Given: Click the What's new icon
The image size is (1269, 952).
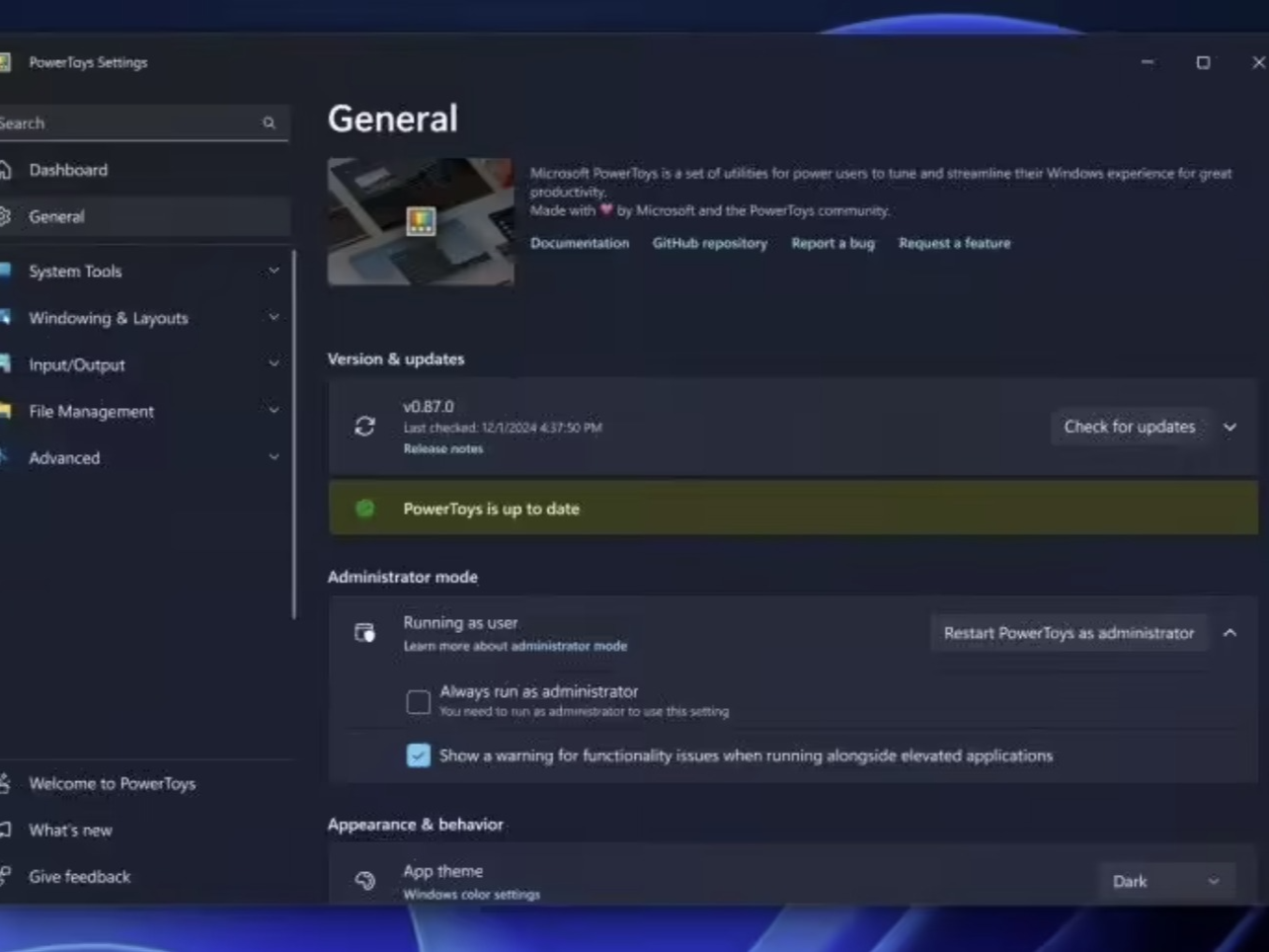Looking at the screenshot, I should tap(5, 830).
